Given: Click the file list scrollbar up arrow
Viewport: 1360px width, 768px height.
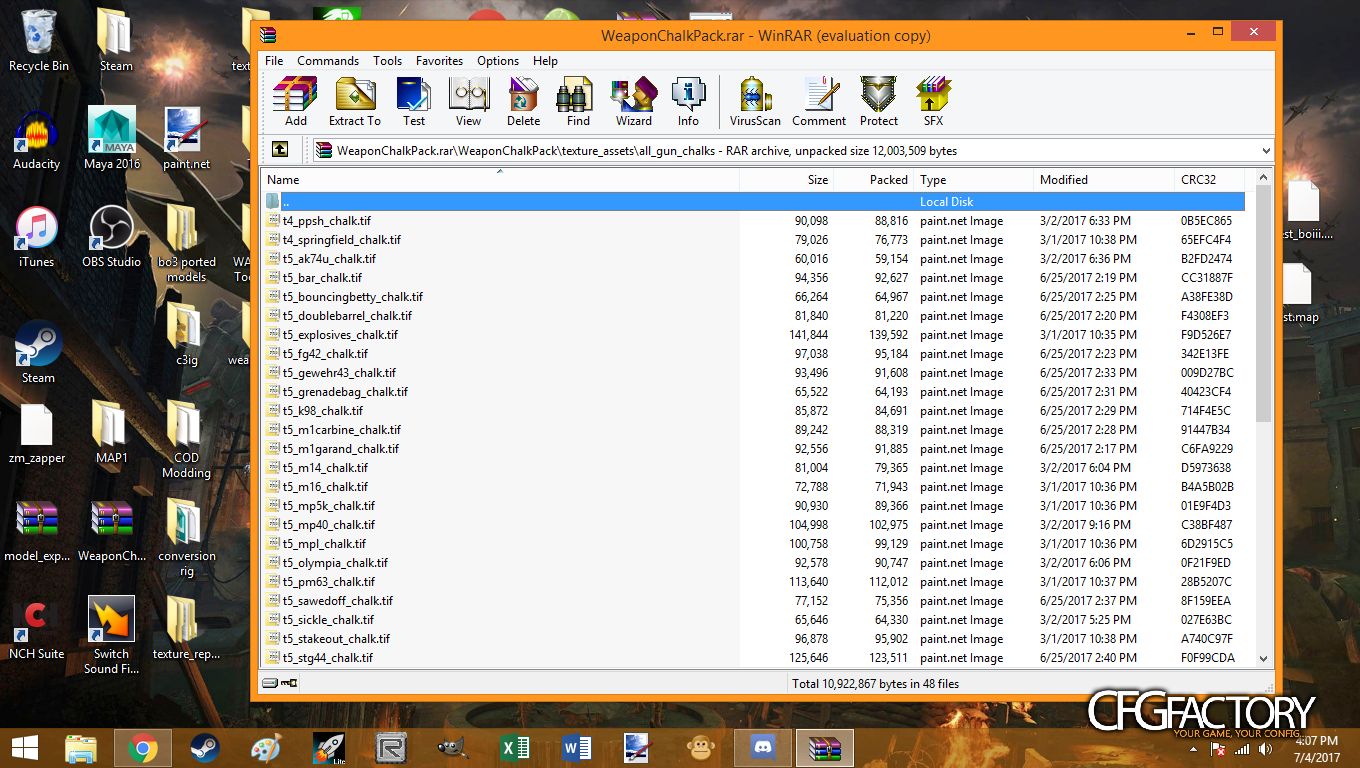Looking at the screenshot, I should [1264, 178].
